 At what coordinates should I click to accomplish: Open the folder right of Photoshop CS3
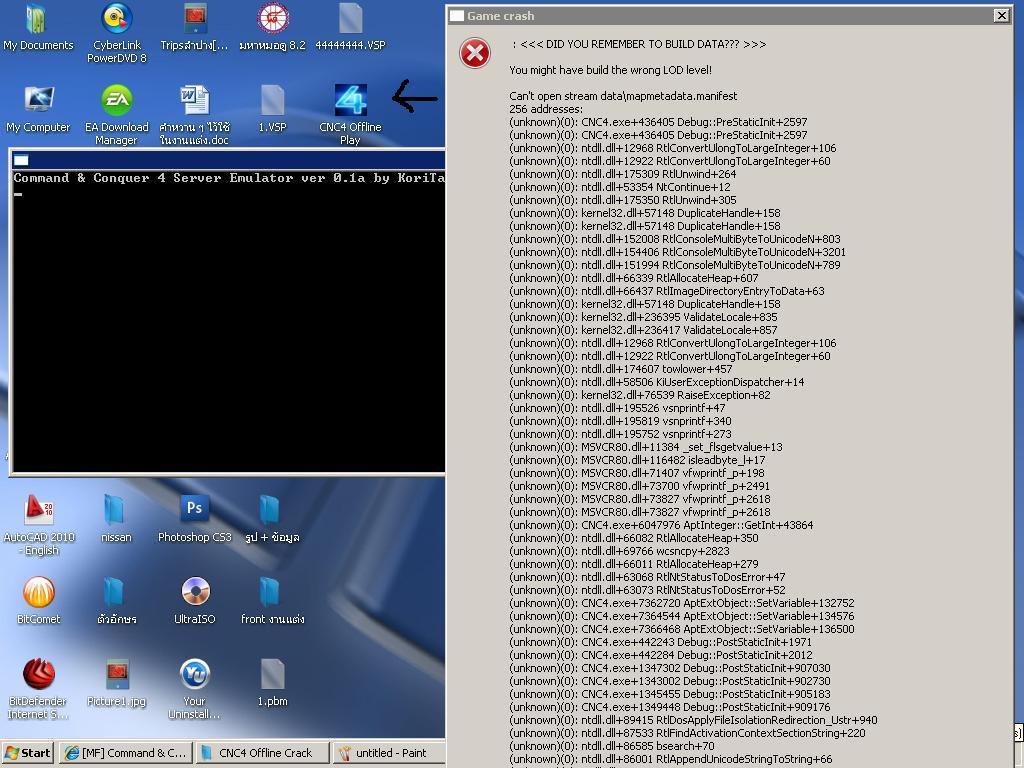[272, 519]
